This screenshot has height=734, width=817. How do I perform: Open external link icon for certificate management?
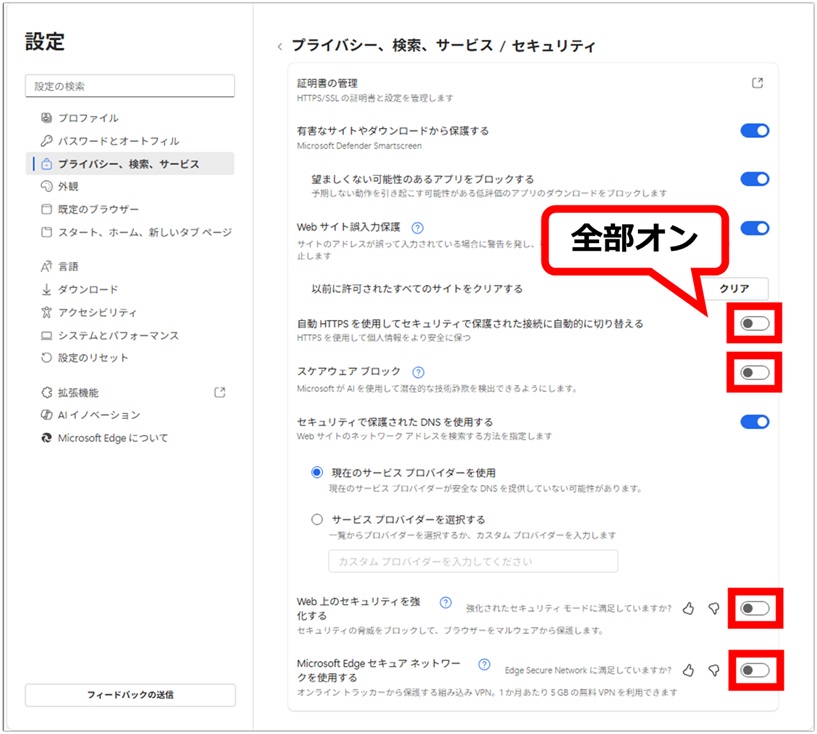click(757, 83)
